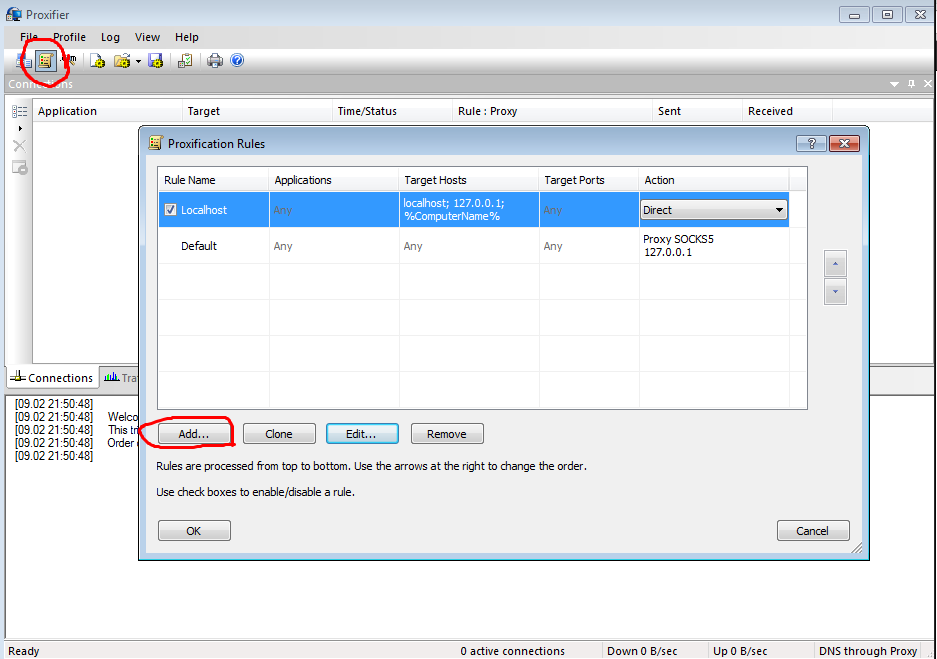The width and height of the screenshot is (937, 659).
Task: Click the Save Profile disk icon
Action: (x=155, y=61)
